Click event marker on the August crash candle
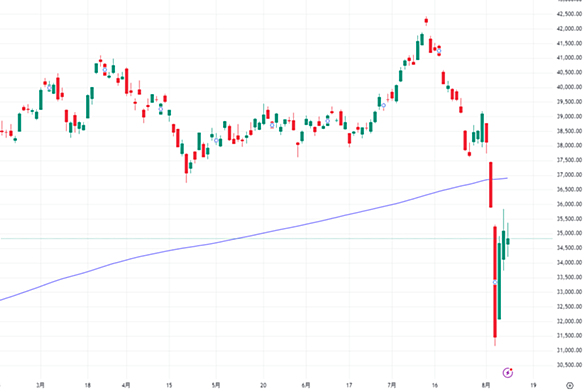The width and height of the screenshot is (586, 391). (495, 282)
